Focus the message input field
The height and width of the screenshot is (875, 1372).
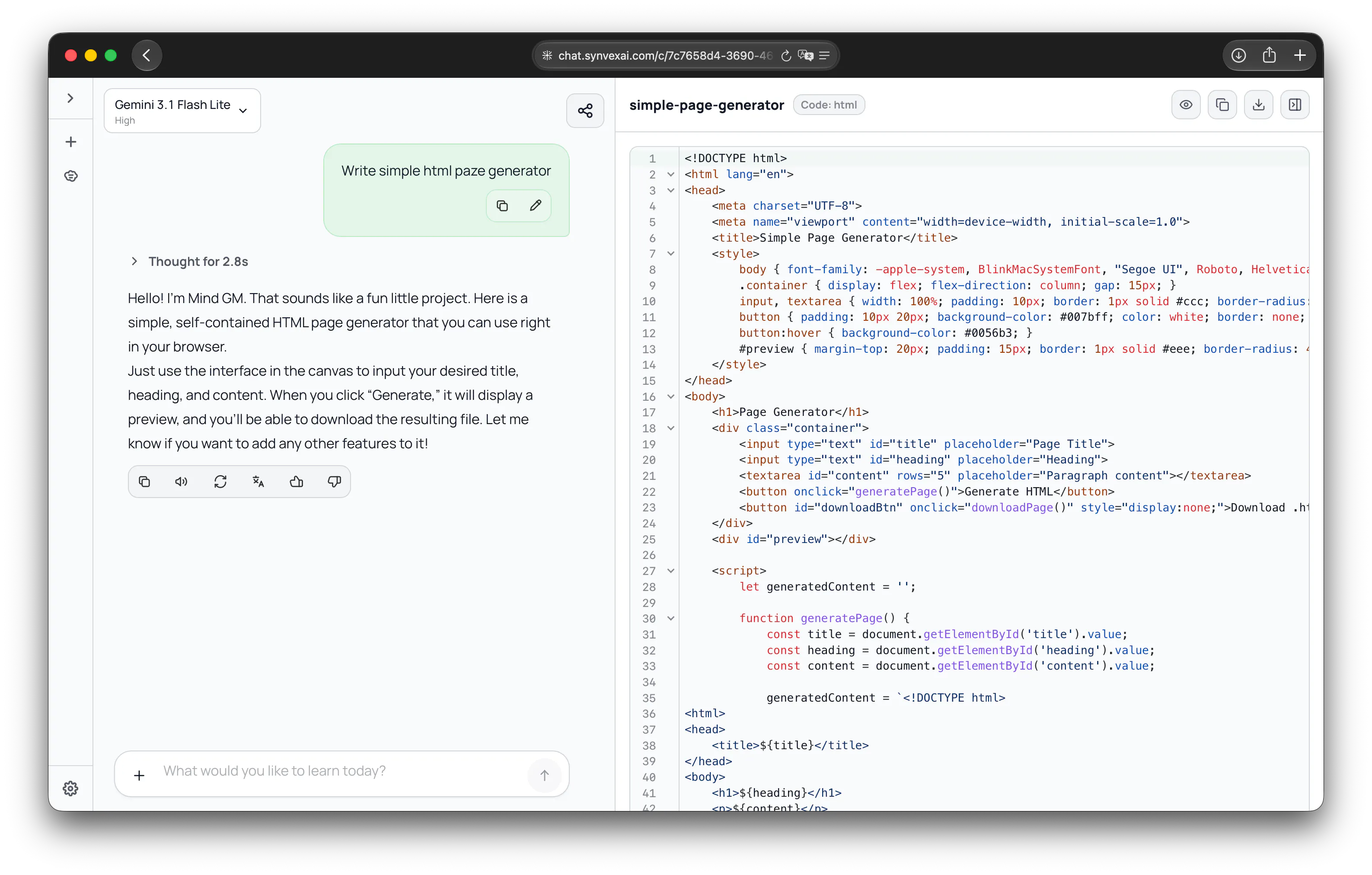(342, 771)
